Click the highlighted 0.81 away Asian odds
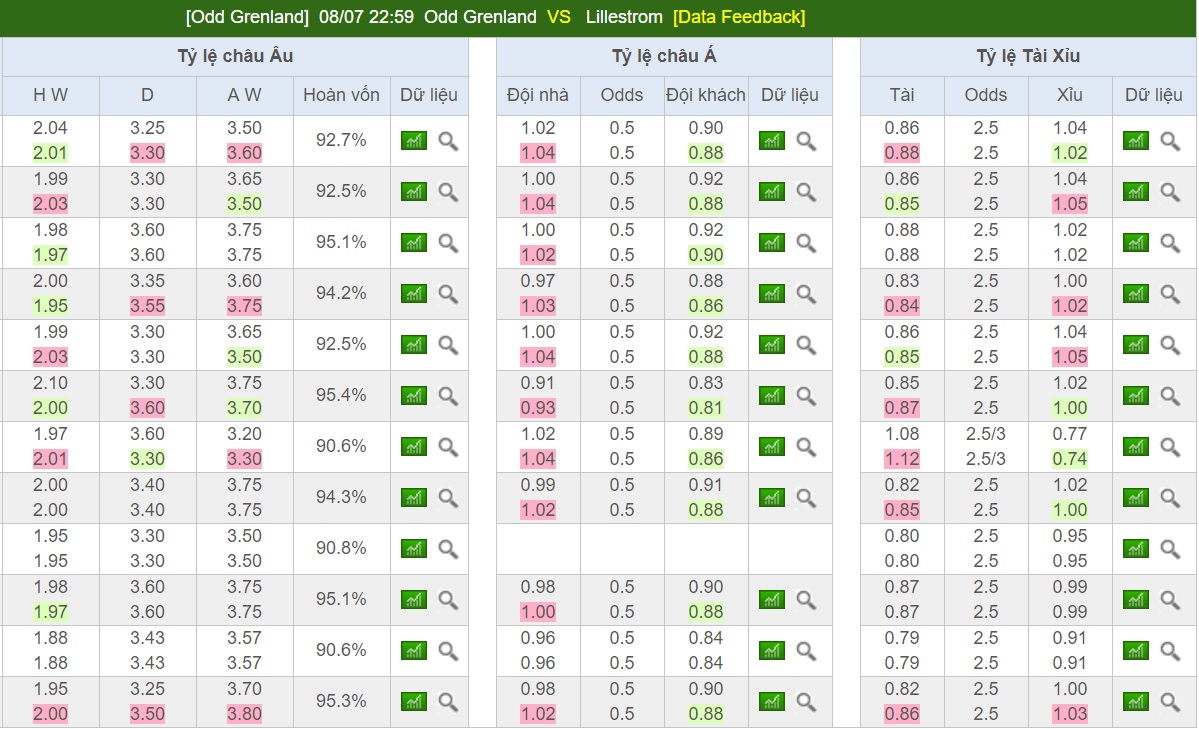Image resolution: width=1199 pixels, height=729 pixels. point(705,408)
